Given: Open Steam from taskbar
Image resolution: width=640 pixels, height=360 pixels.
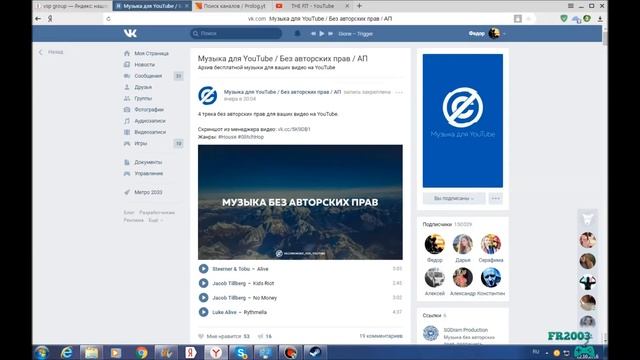Looking at the screenshot, I should tap(315, 352).
